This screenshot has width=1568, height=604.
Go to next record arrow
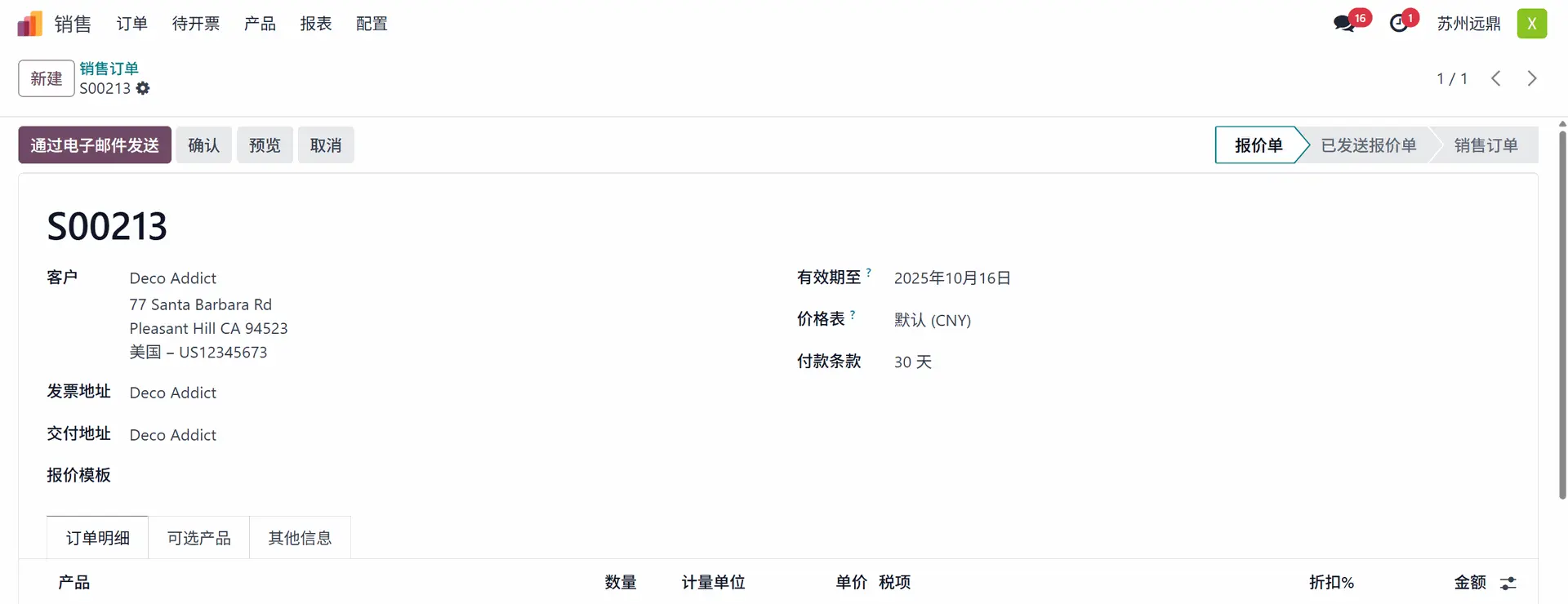1531,78
